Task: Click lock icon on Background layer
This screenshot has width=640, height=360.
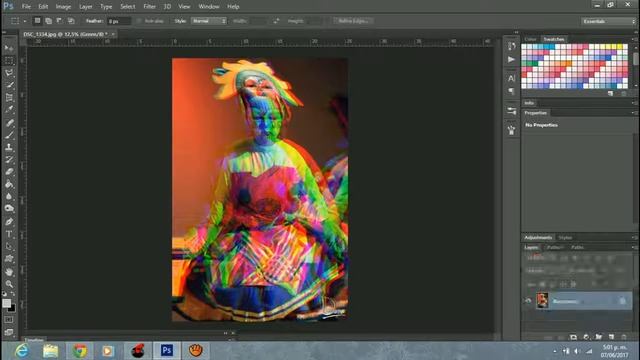Action: (x=622, y=301)
